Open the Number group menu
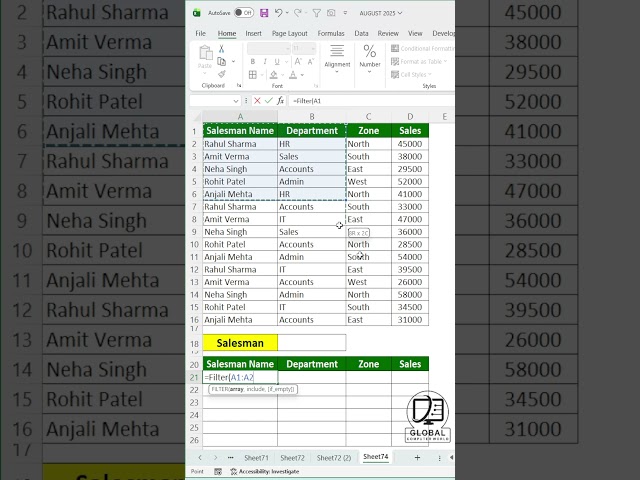This screenshot has height=480, width=640. [x=370, y=59]
